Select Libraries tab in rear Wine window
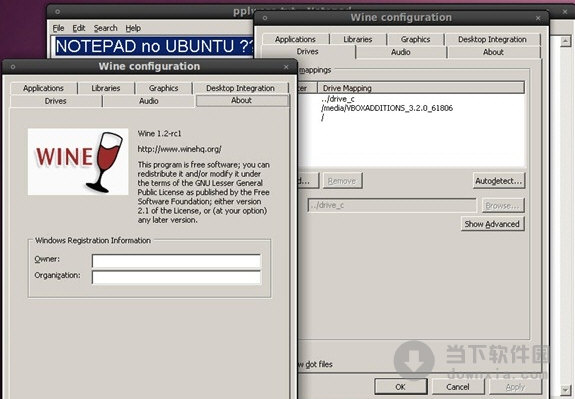The image size is (575, 399). [x=358, y=39]
